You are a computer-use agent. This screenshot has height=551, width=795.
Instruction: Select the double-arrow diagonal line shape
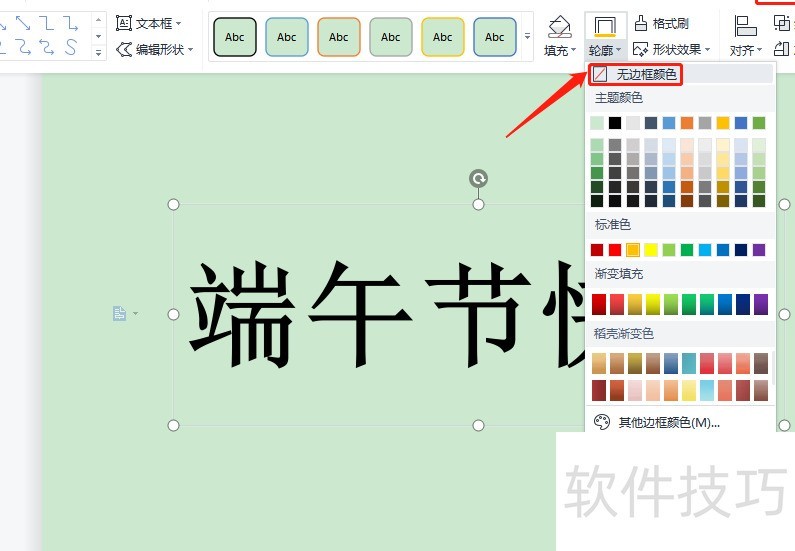23,23
